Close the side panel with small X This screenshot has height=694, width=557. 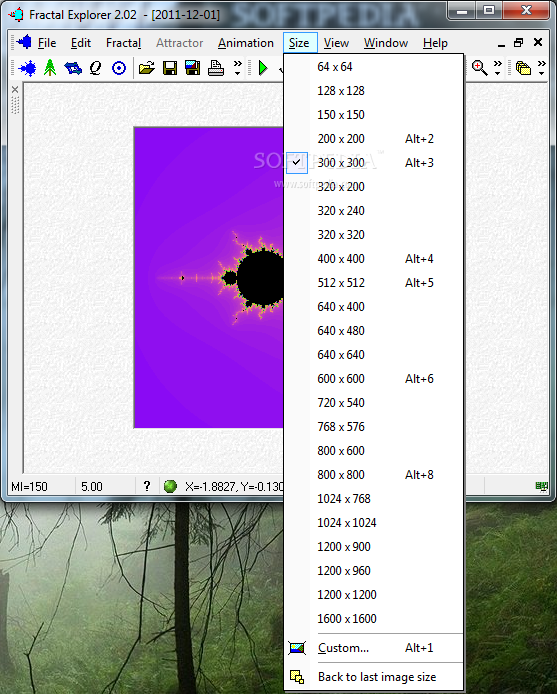(x=15, y=90)
